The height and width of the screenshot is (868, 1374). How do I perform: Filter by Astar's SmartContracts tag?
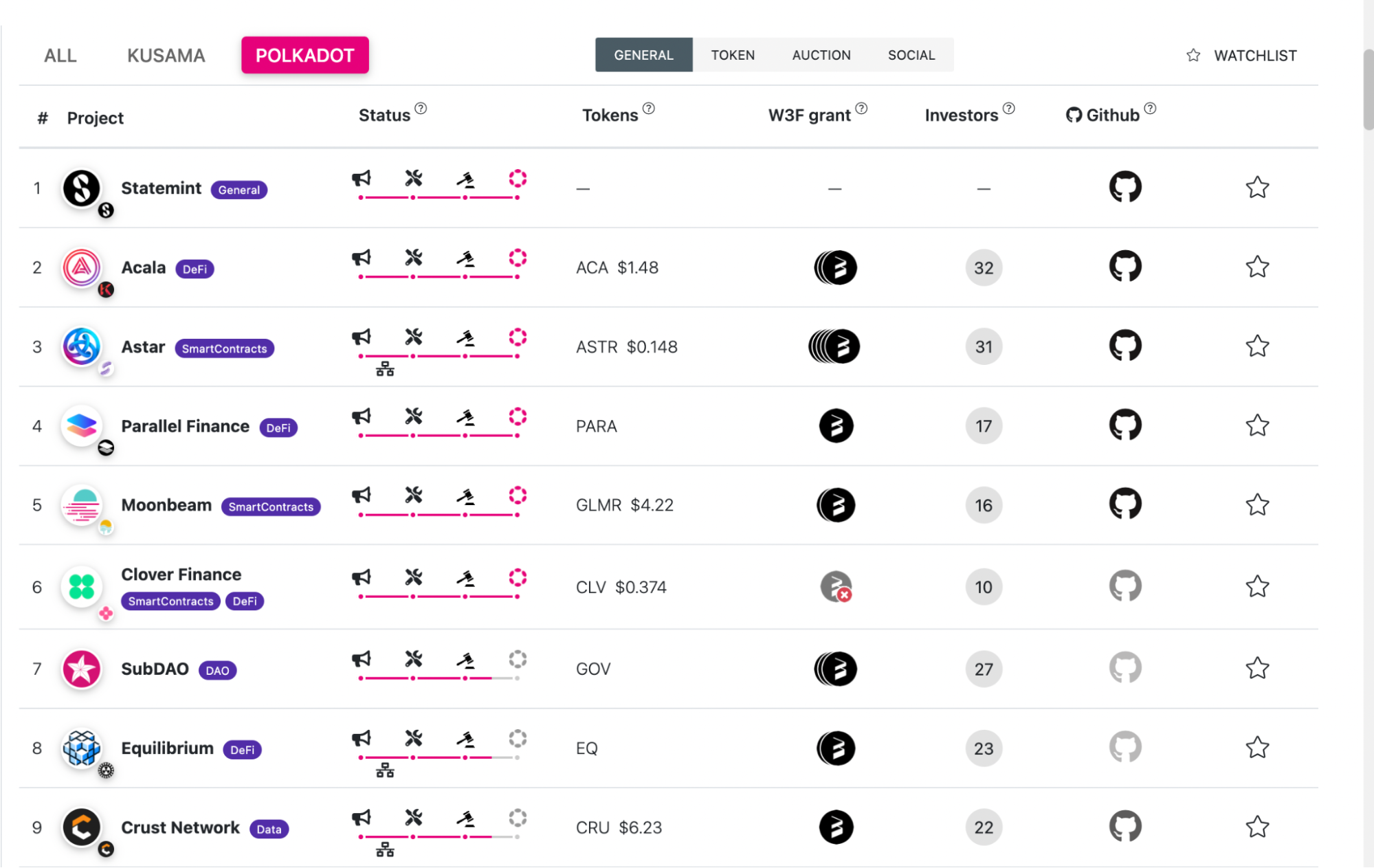[225, 348]
